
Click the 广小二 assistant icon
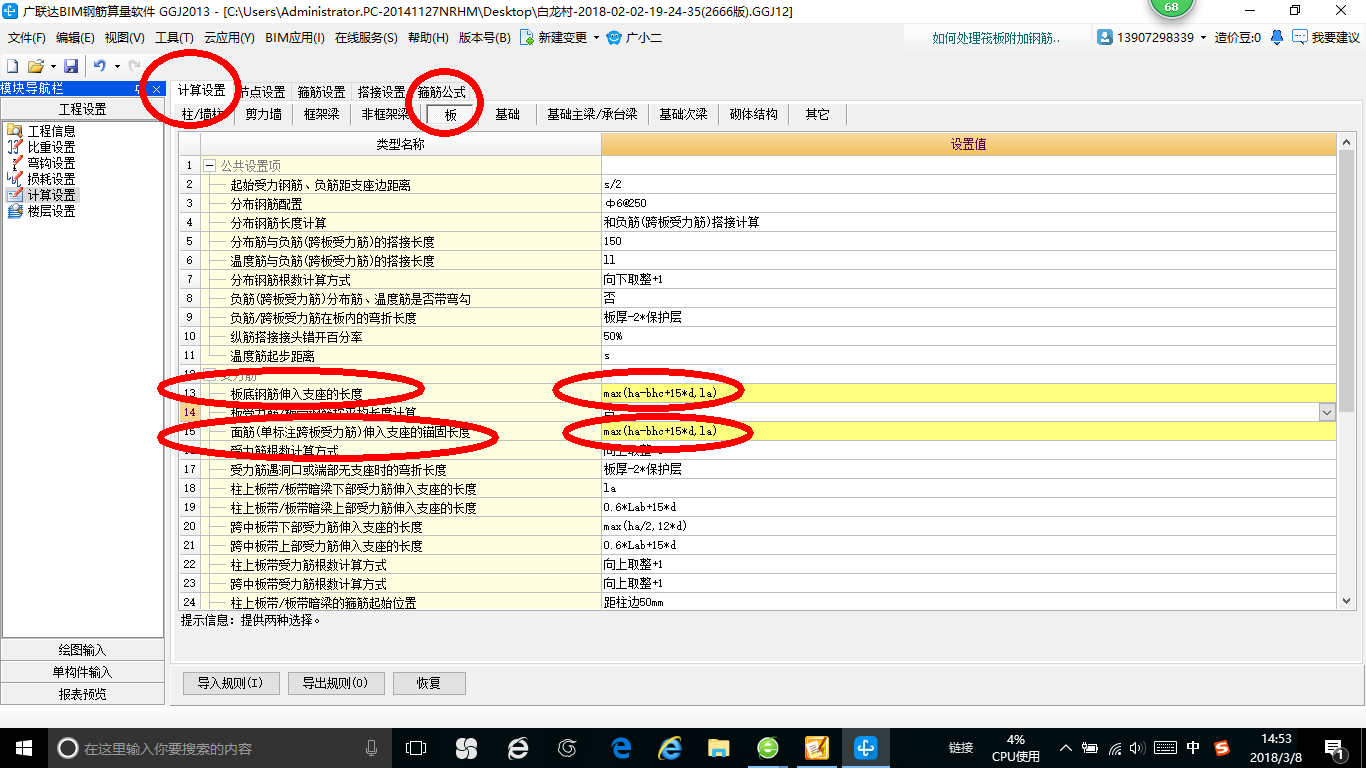(614, 37)
